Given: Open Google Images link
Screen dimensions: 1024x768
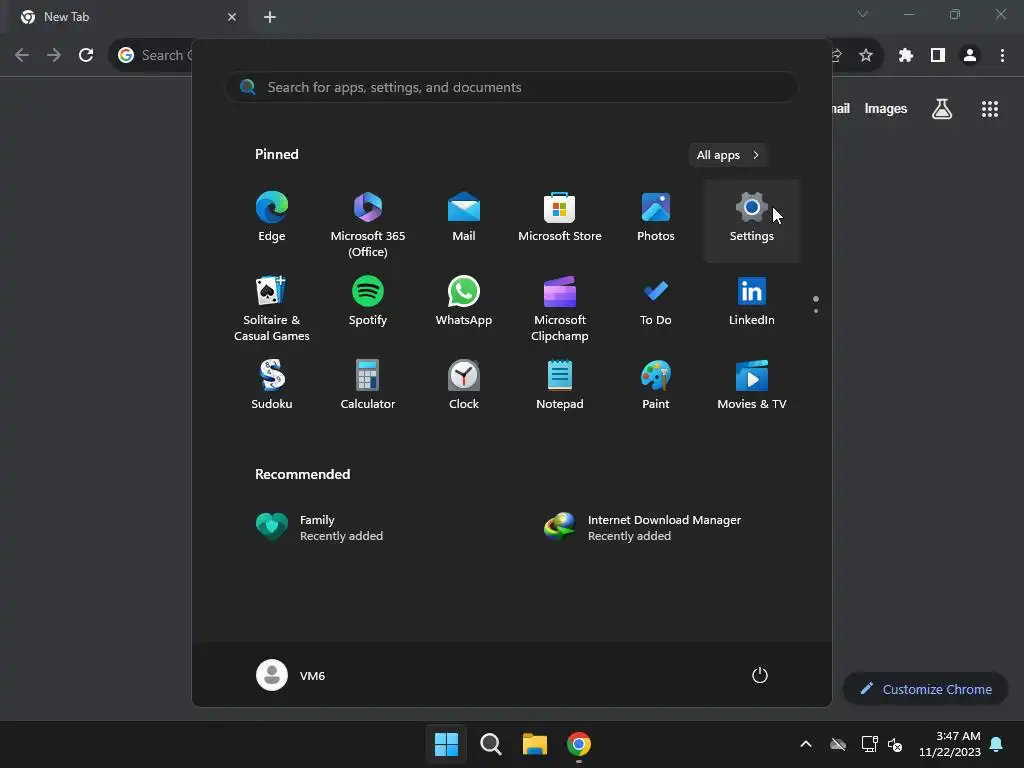Looking at the screenshot, I should pos(886,109).
